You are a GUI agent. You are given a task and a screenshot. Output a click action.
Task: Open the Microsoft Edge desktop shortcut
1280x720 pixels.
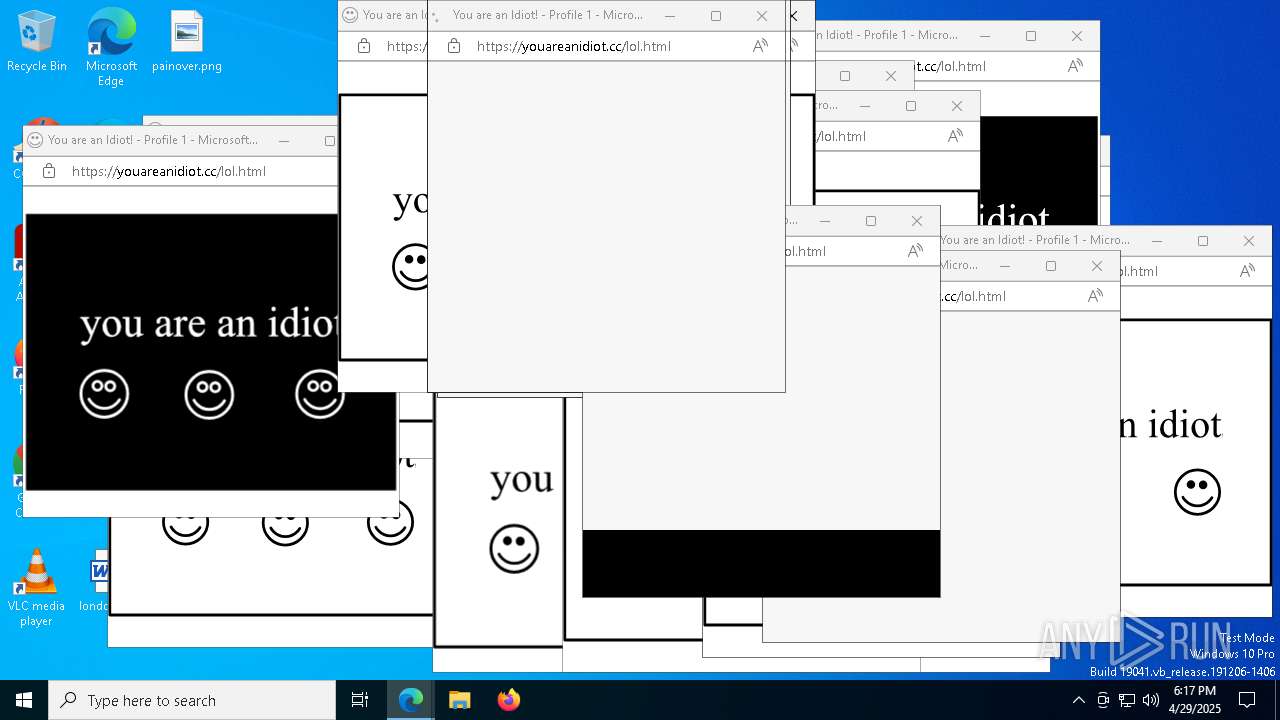pos(111,47)
